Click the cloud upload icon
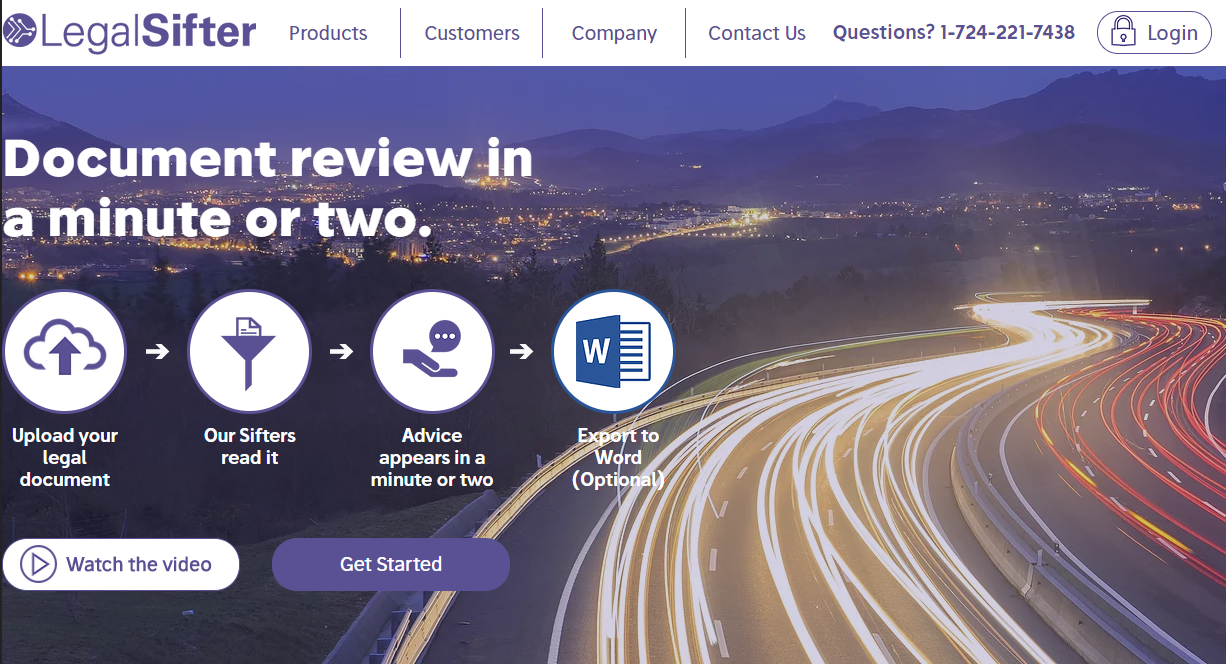 (x=64, y=351)
